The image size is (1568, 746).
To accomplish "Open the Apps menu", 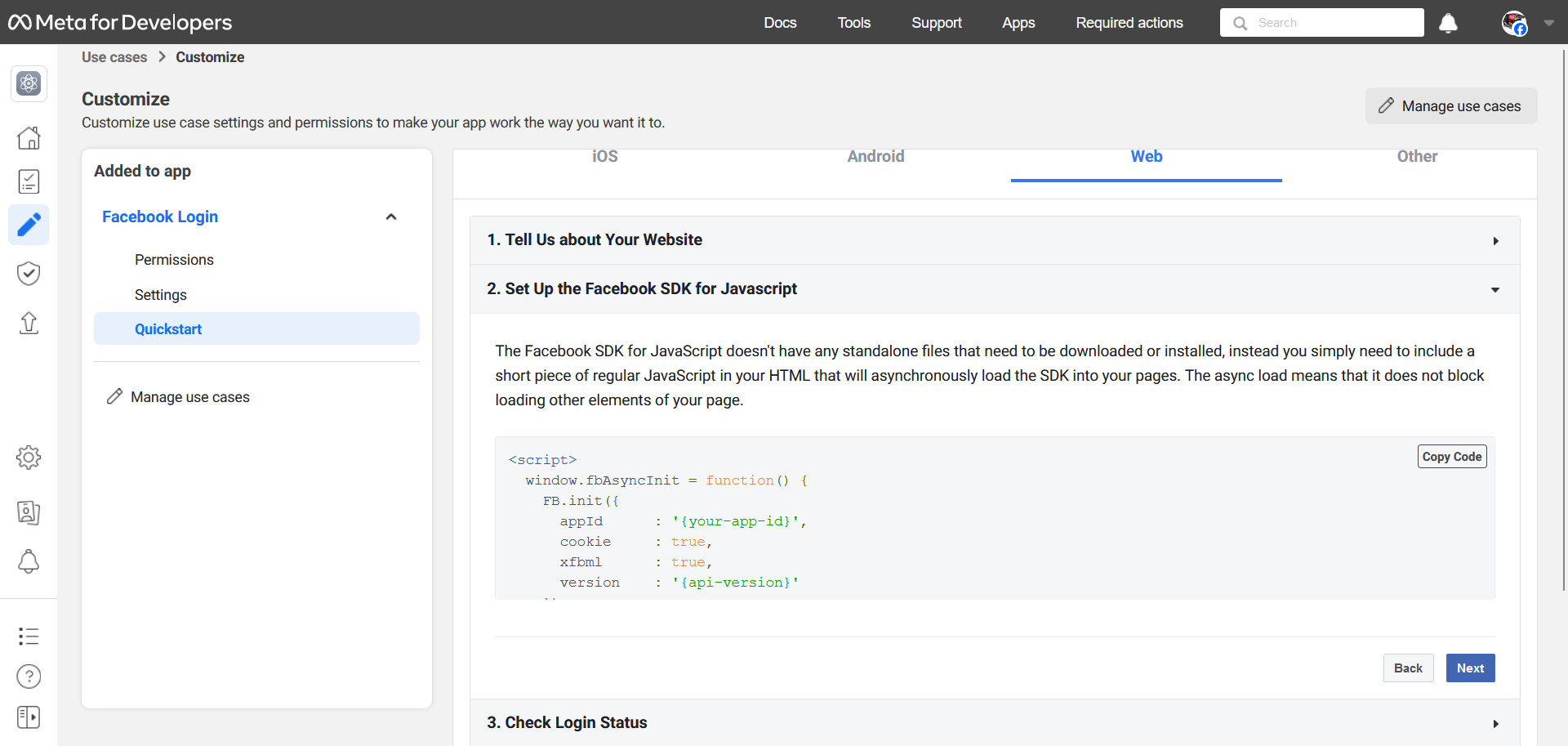I will pos(1018,23).
